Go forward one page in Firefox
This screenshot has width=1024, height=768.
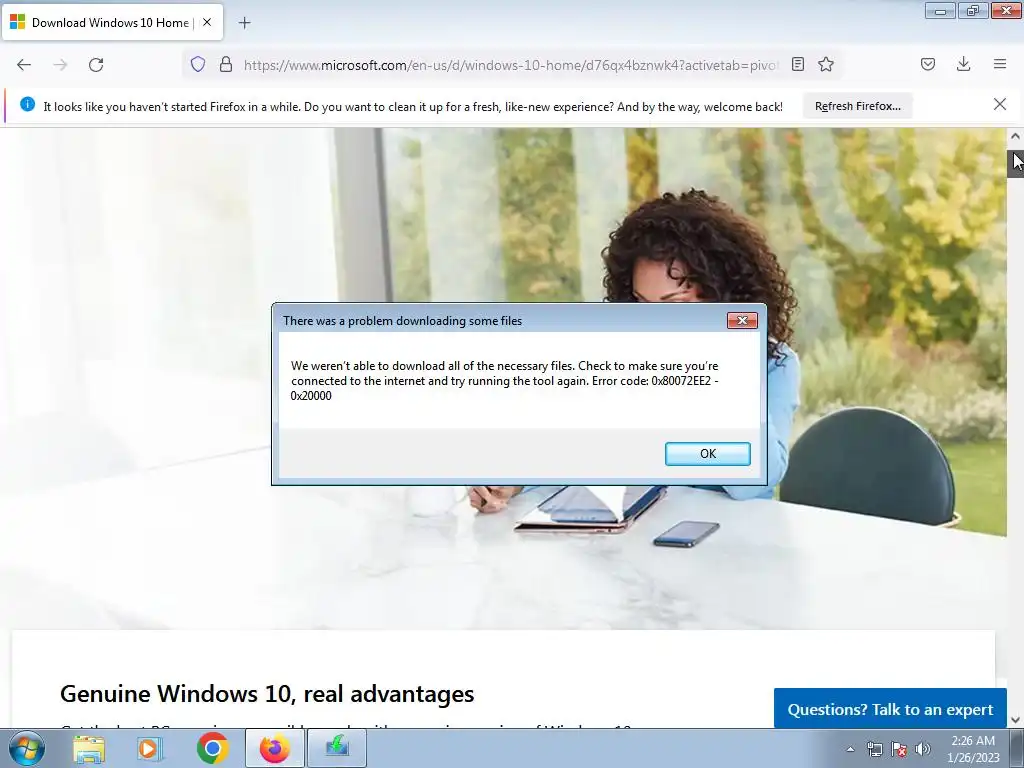pyautogui.click(x=60, y=64)
